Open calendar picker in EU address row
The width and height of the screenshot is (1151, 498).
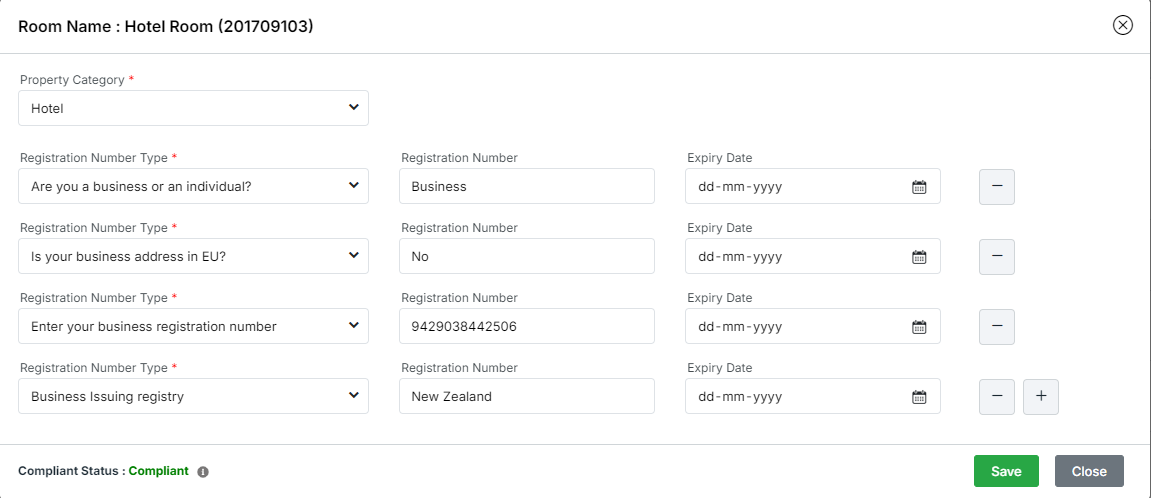pos(918,257)
